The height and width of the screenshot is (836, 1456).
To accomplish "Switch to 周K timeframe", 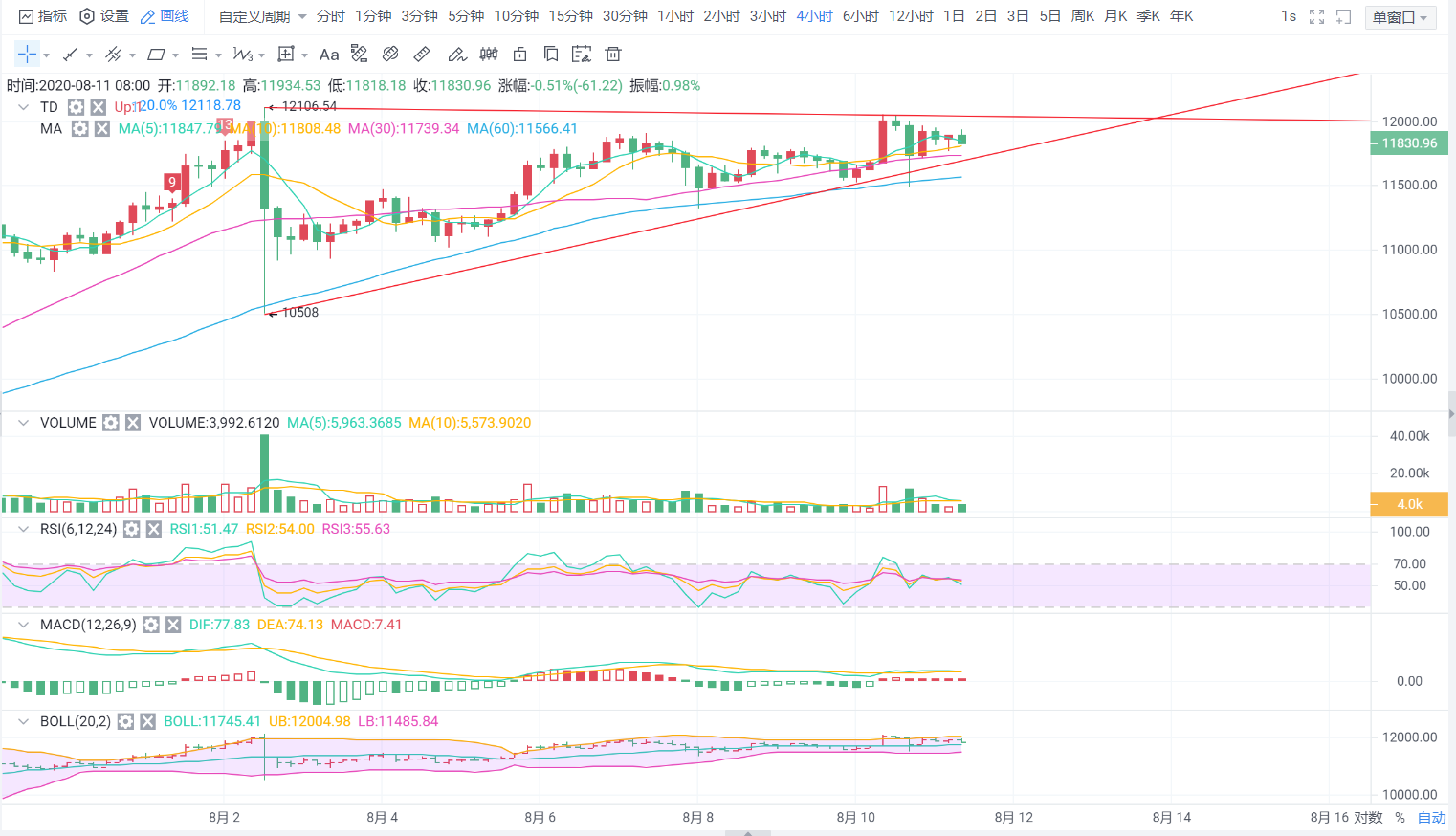I will (x=1083, y=16).
